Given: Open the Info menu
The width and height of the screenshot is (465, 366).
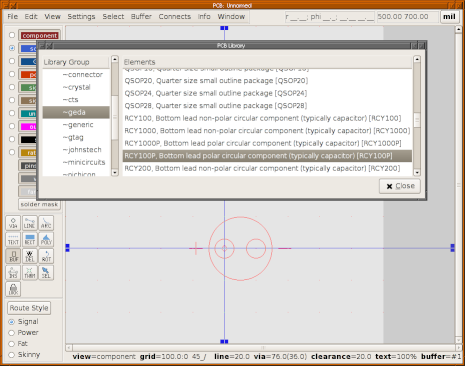Looking at the screenshot, I should tap(204, 16).
